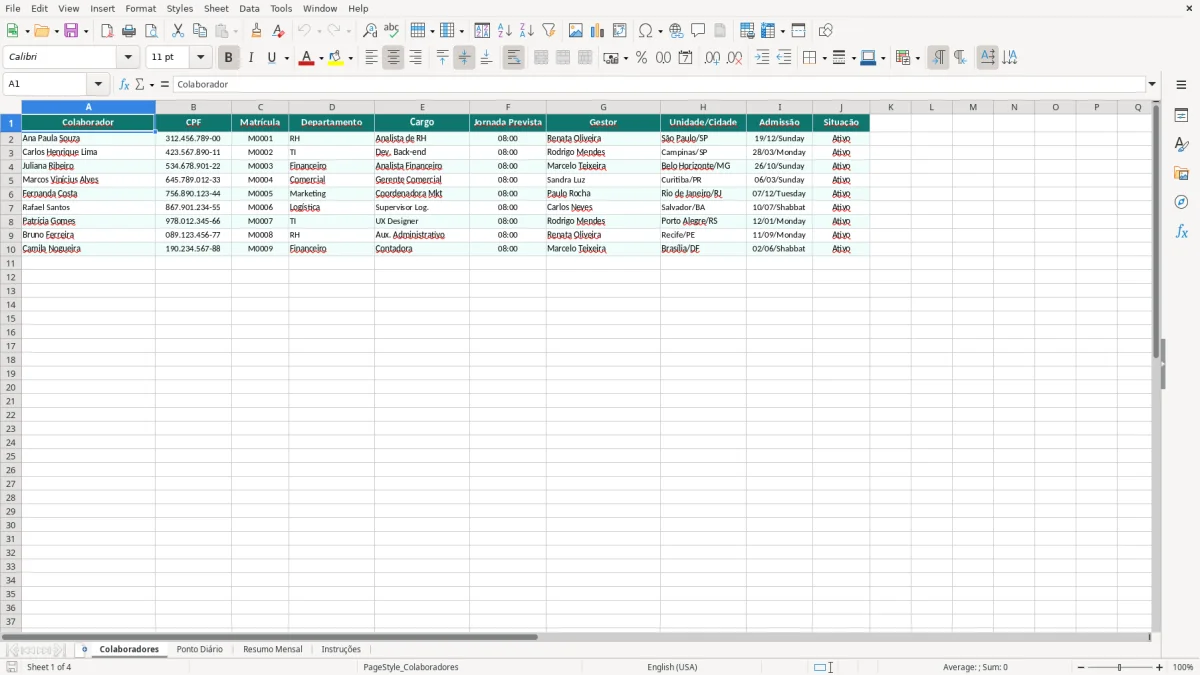This screenshot has width=1200, height=675.
Task: Switch to the Resumo Mensal sheet tab
Action: coord(272,649)
